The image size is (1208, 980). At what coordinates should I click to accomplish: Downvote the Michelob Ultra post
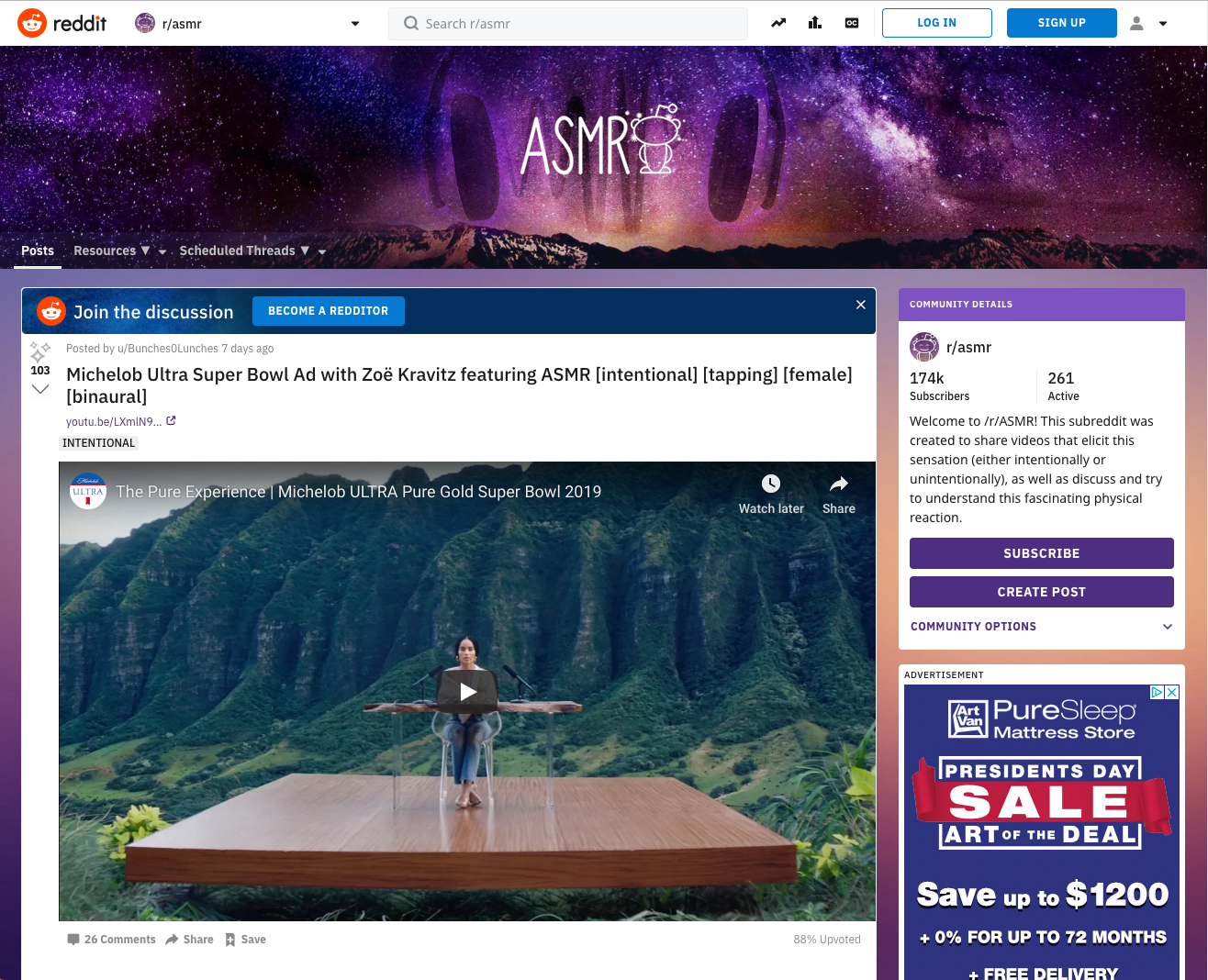[39, 389]
